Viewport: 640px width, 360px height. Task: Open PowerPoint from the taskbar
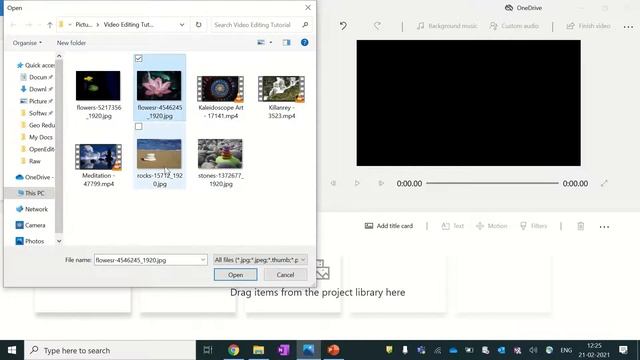(333, 350)
